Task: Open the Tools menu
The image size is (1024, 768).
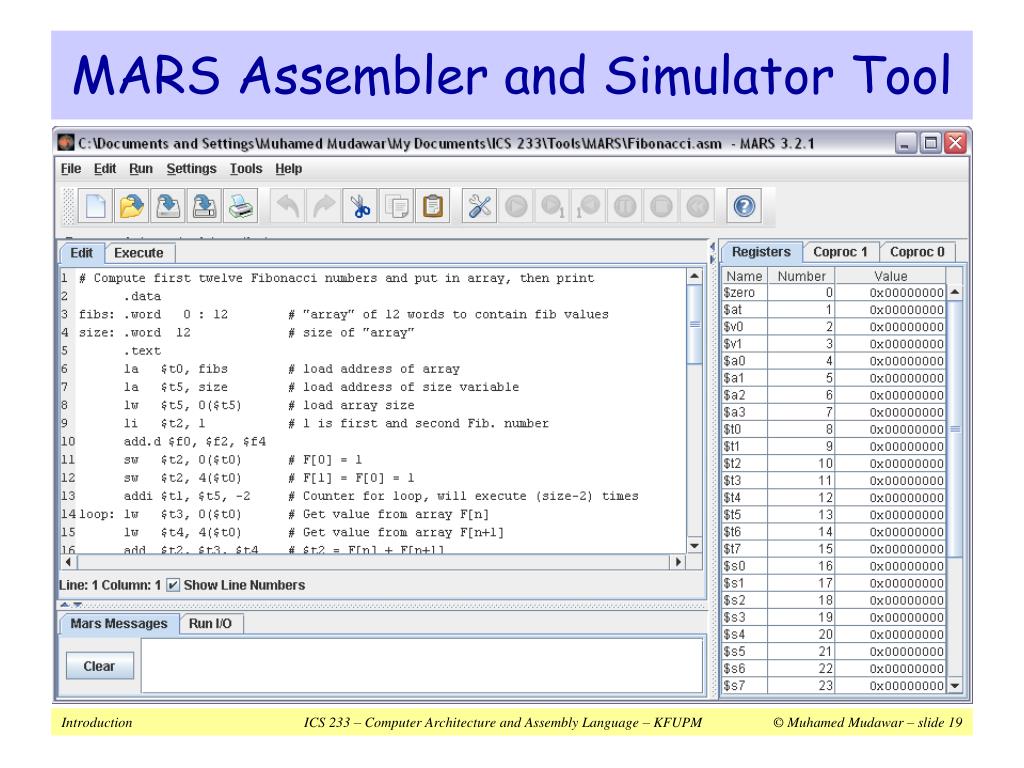Action: [x=246, y=168]
